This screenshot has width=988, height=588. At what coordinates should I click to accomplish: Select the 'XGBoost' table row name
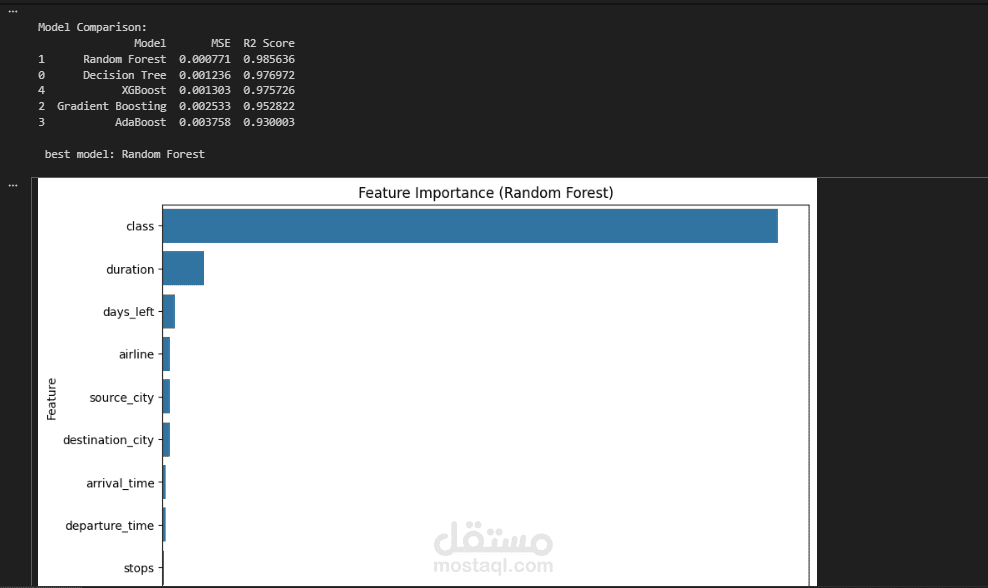[144, 90]
